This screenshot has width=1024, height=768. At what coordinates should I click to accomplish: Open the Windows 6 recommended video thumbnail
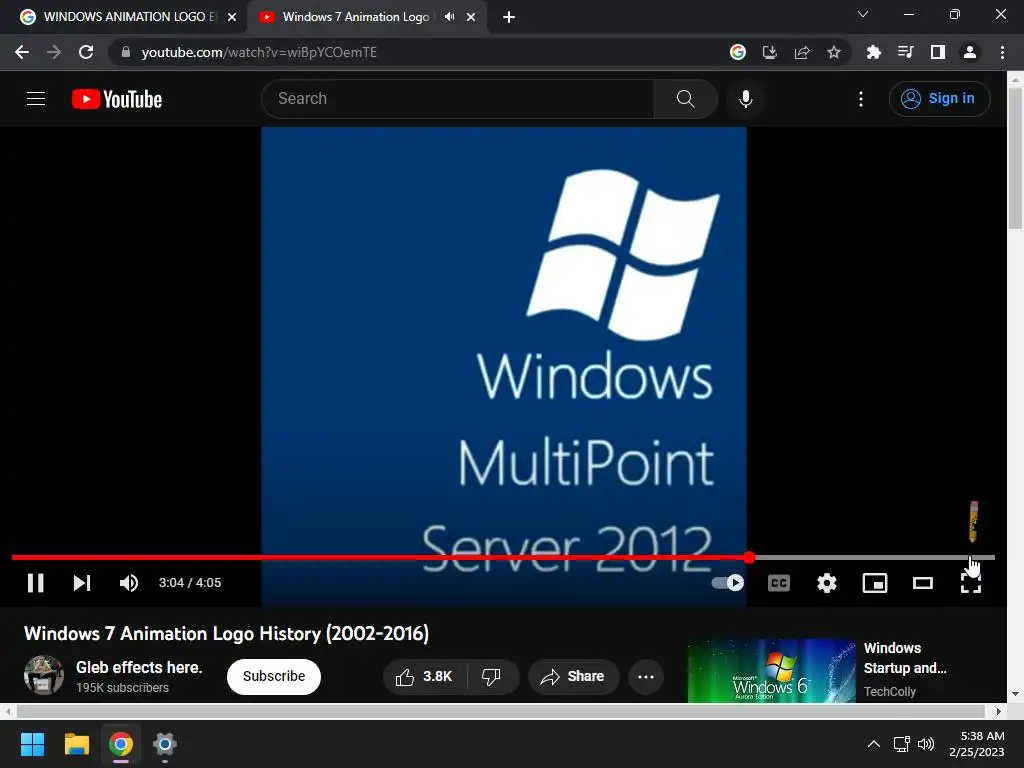[x=771, y=671]
